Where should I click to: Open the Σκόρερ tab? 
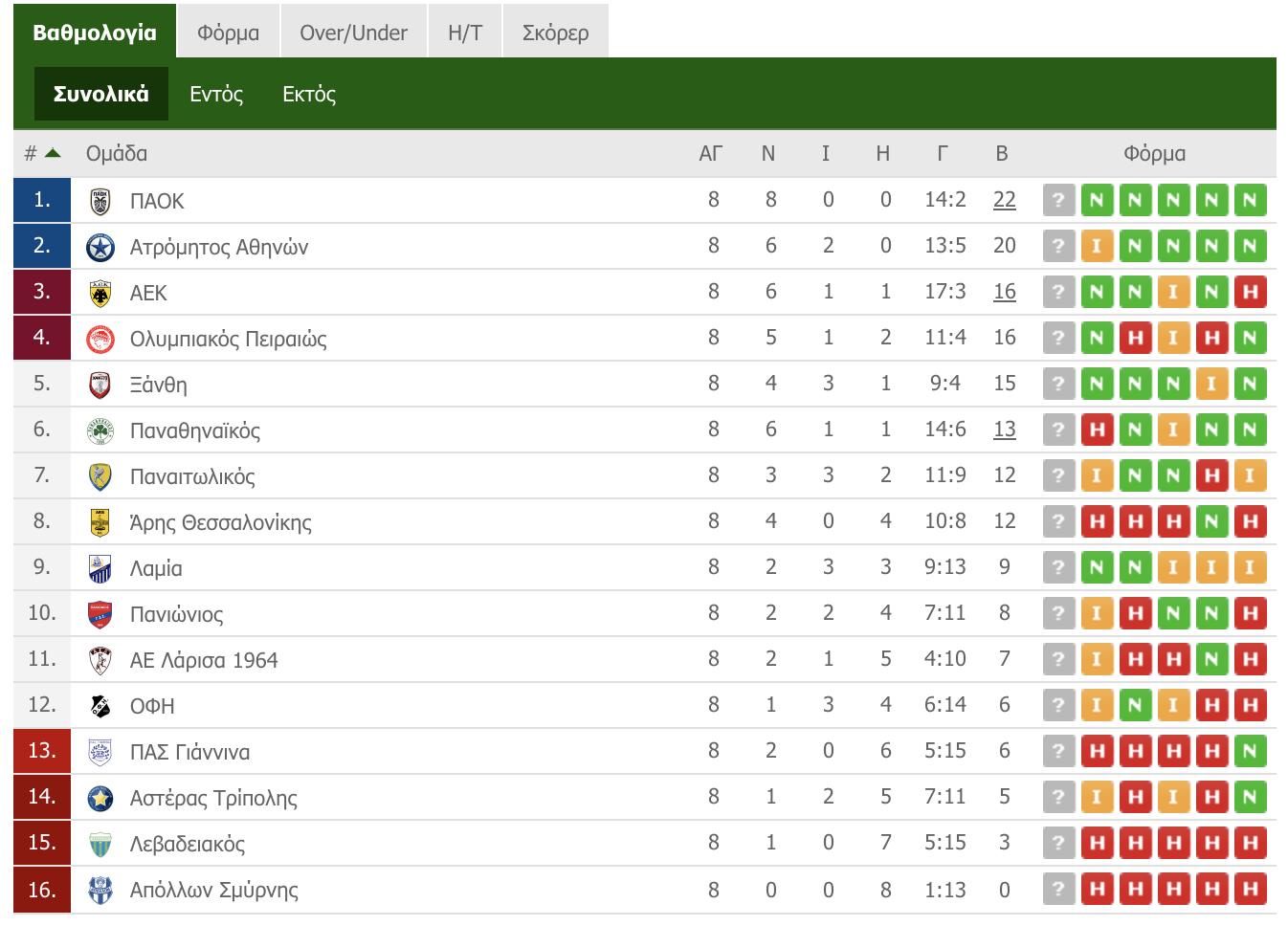(x=555, y=33)
